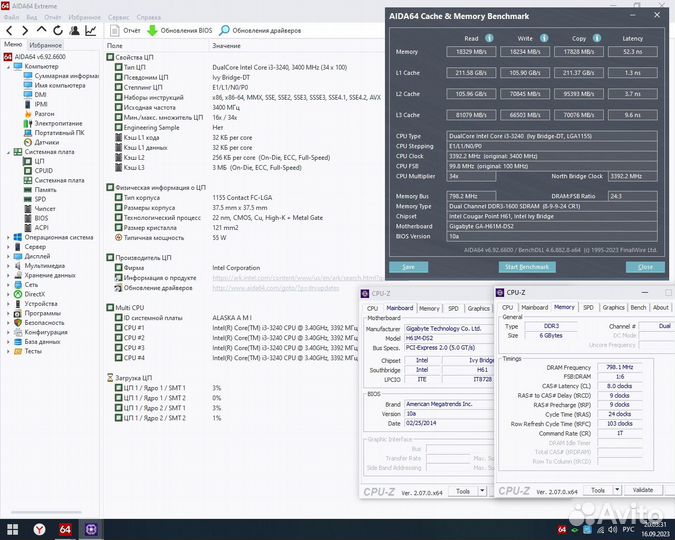Open Tools dropdown arrow in back CPU-Z
The width and height of the screenshot is (675, 540).
click(x=482, y=491)
